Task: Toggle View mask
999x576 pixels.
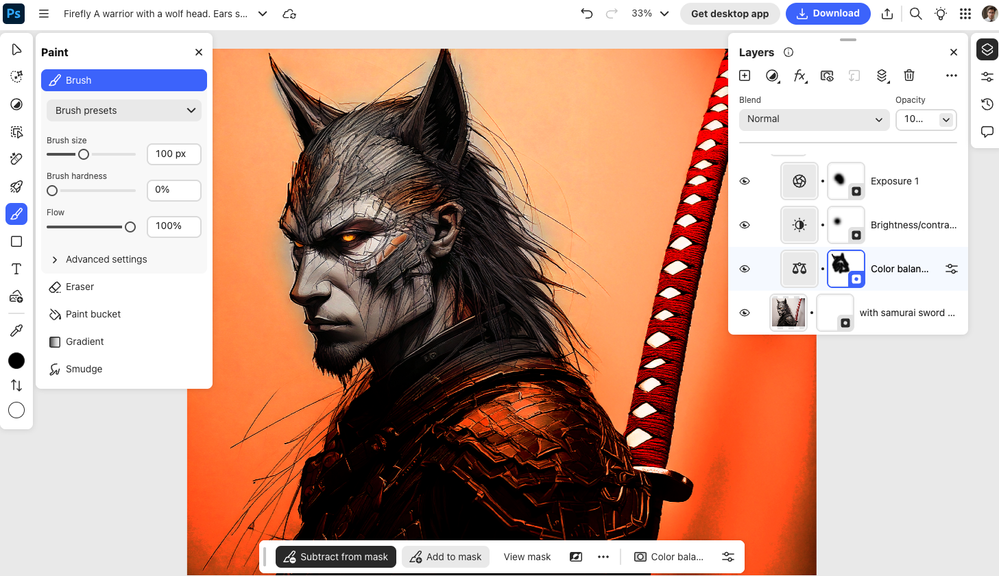Action: coord(527,557)
